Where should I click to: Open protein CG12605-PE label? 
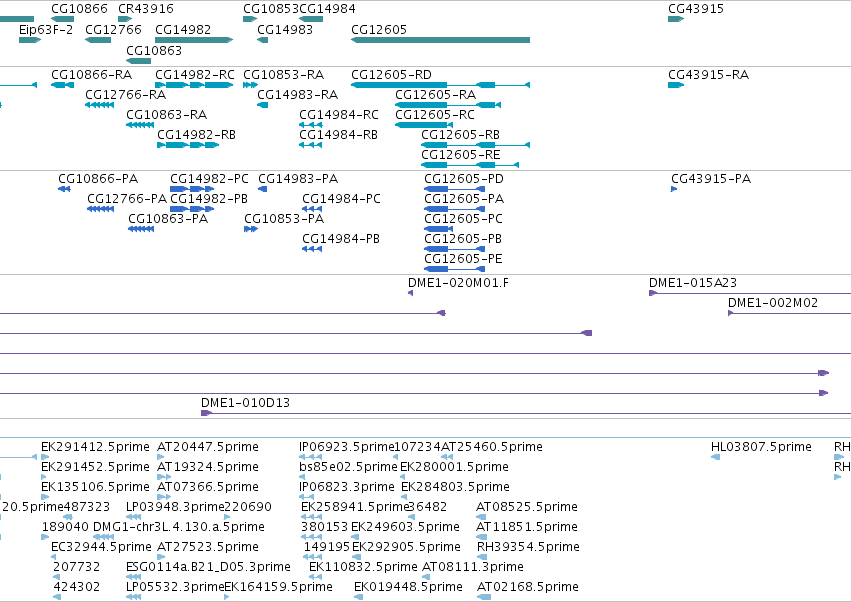pos(463,259)
